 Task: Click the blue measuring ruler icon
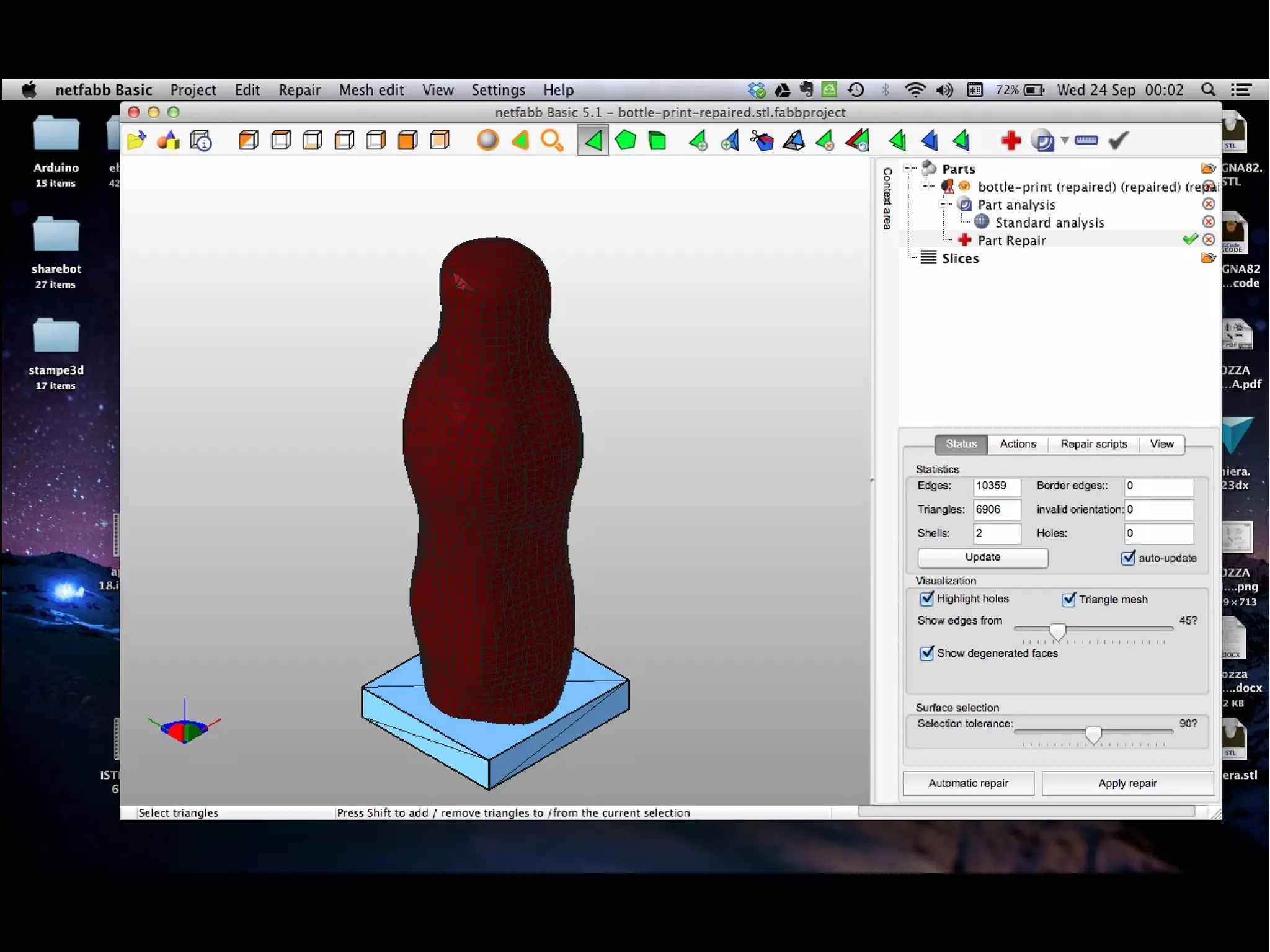[x=1086, y=140]
